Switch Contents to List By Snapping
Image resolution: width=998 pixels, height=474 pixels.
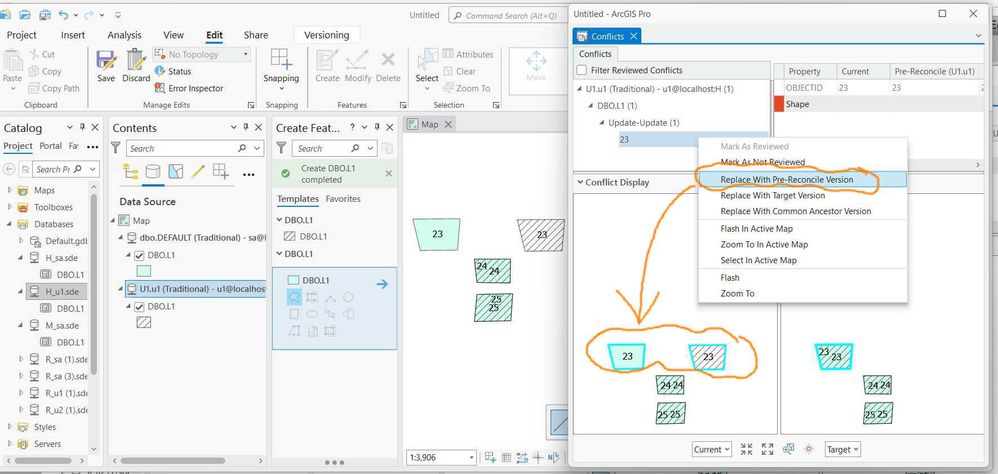[x=220, y=171]
